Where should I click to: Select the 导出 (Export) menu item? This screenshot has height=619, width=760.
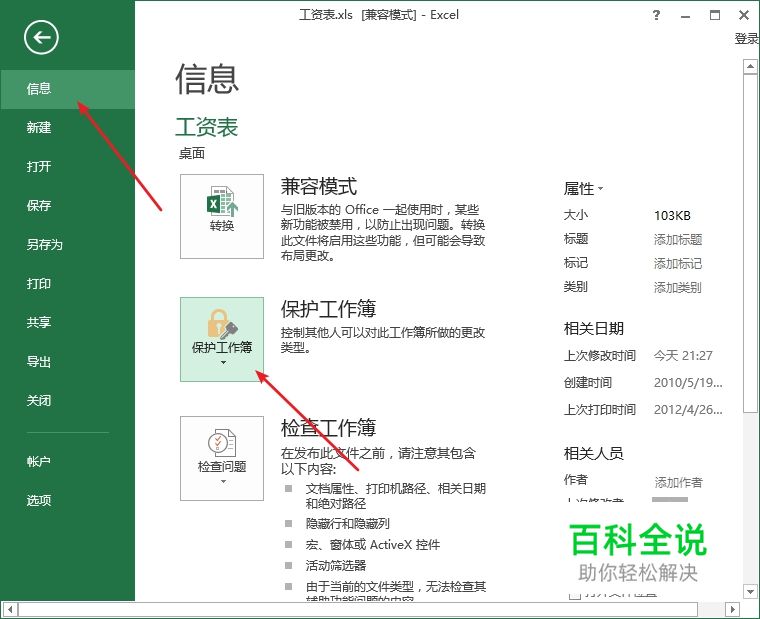(x=67, y=362)
